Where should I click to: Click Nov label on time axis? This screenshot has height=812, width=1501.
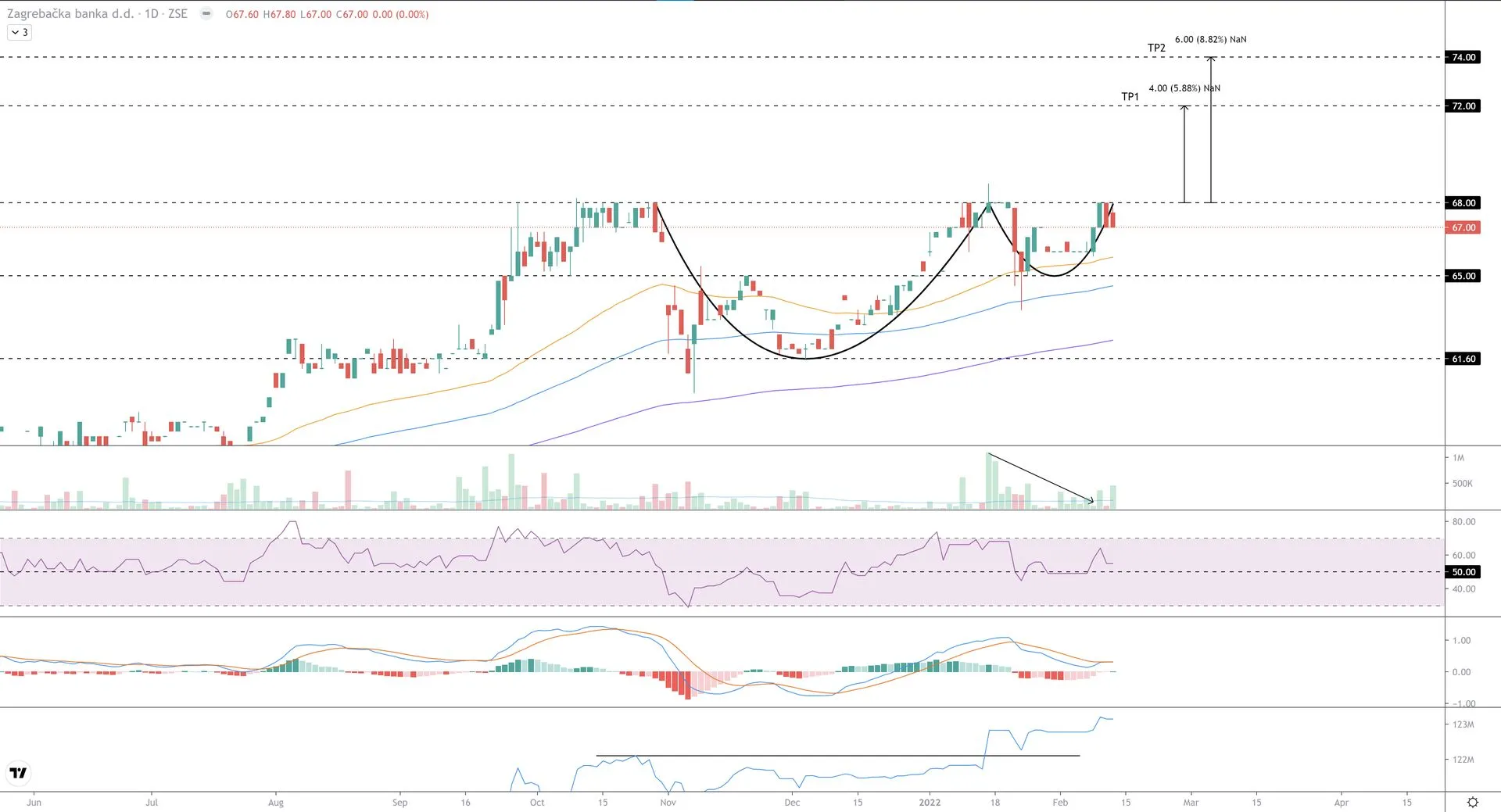[x=668, y=802]
